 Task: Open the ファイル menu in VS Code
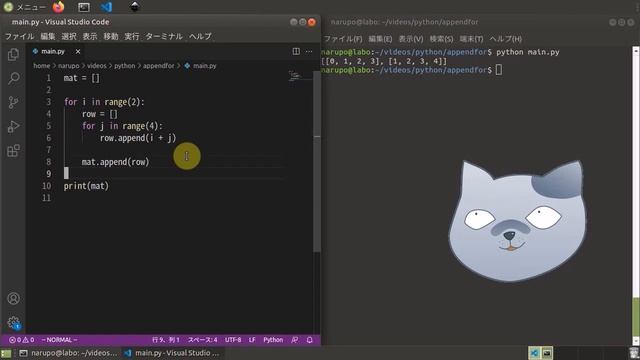pos(19,36)
